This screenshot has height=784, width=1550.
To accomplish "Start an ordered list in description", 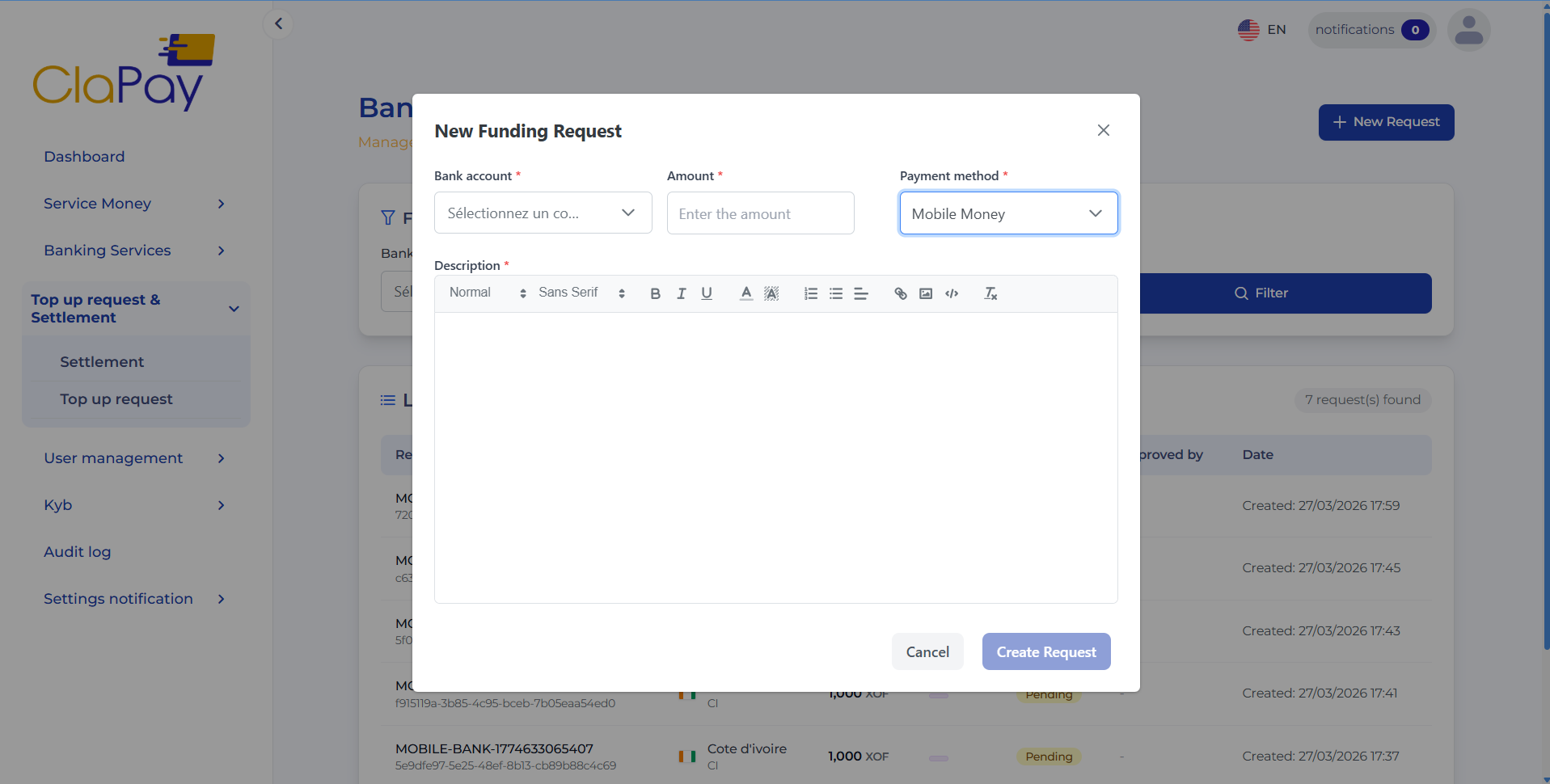I will (810, 293).
